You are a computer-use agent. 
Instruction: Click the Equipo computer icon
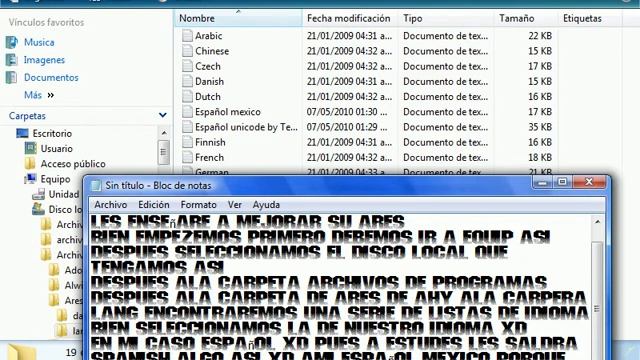(30, 179)
